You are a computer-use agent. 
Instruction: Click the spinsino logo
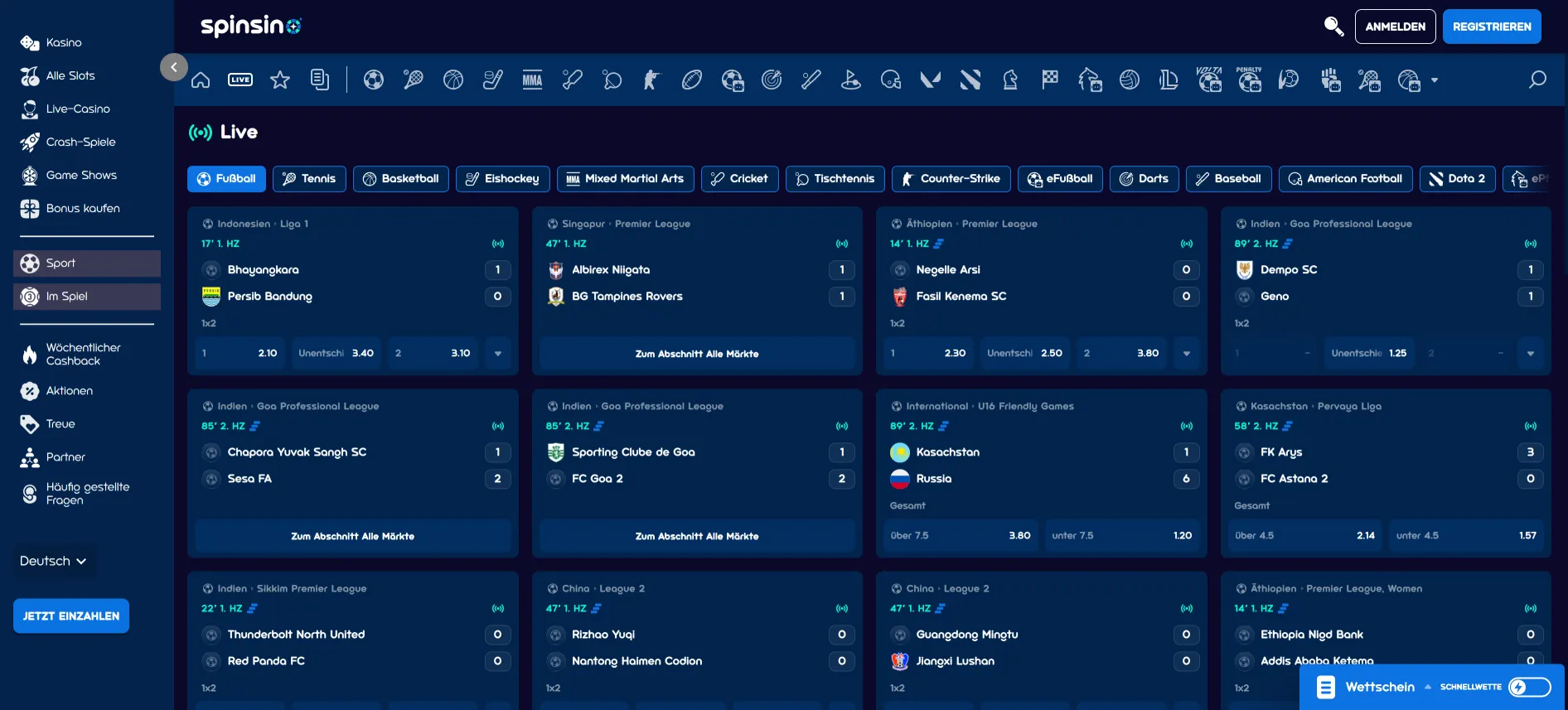coord(251,27)
